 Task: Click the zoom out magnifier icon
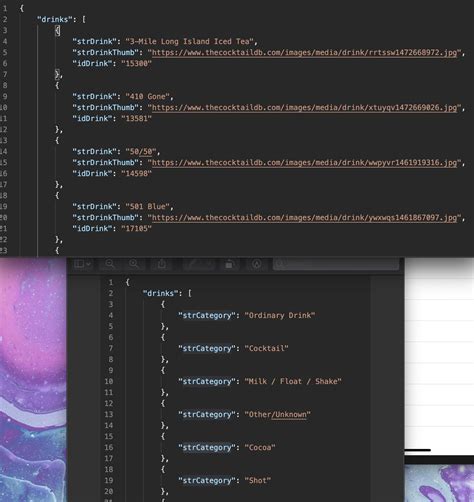click(110, 264)
